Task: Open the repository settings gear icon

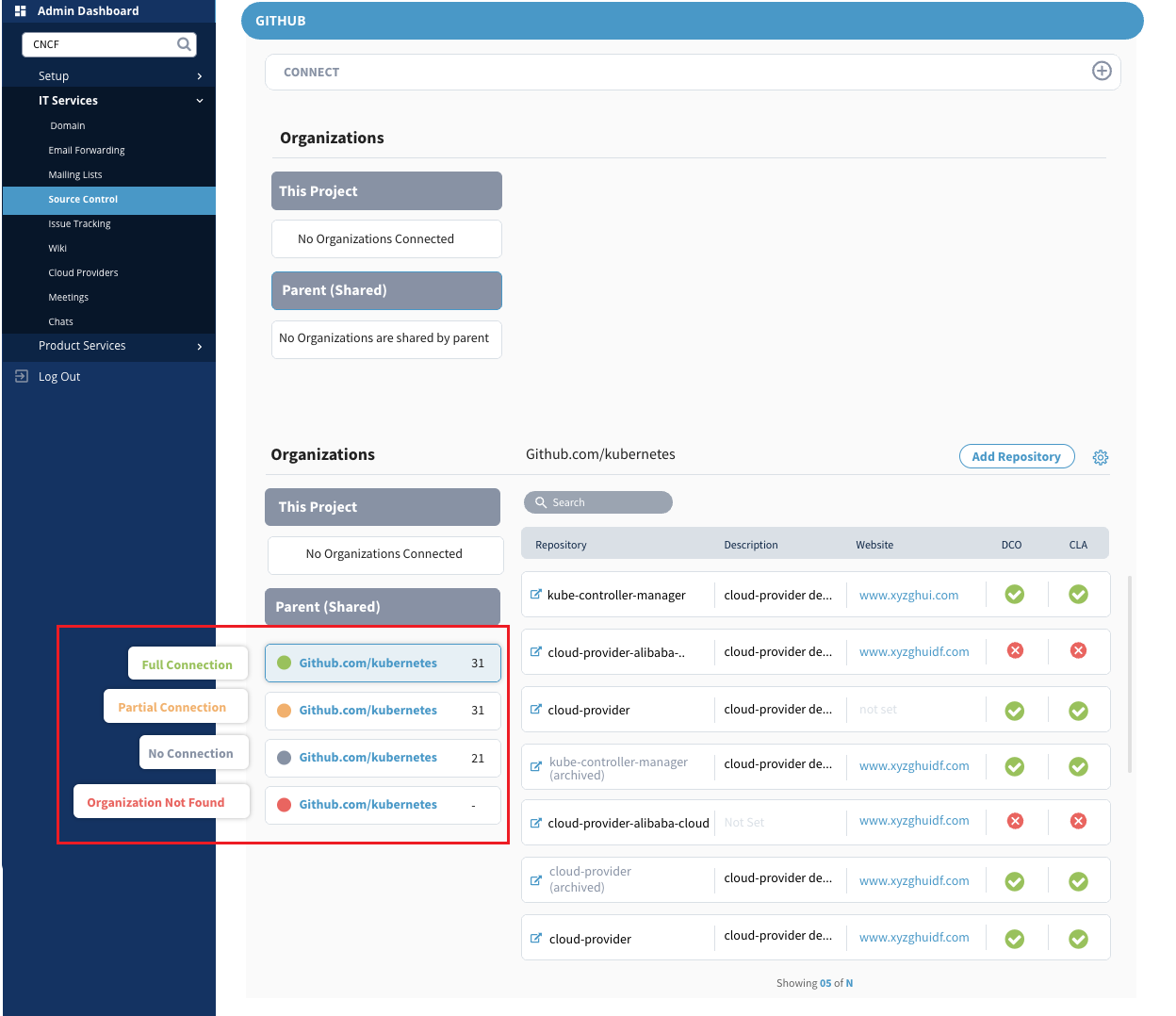Action: pos(1100,458)
